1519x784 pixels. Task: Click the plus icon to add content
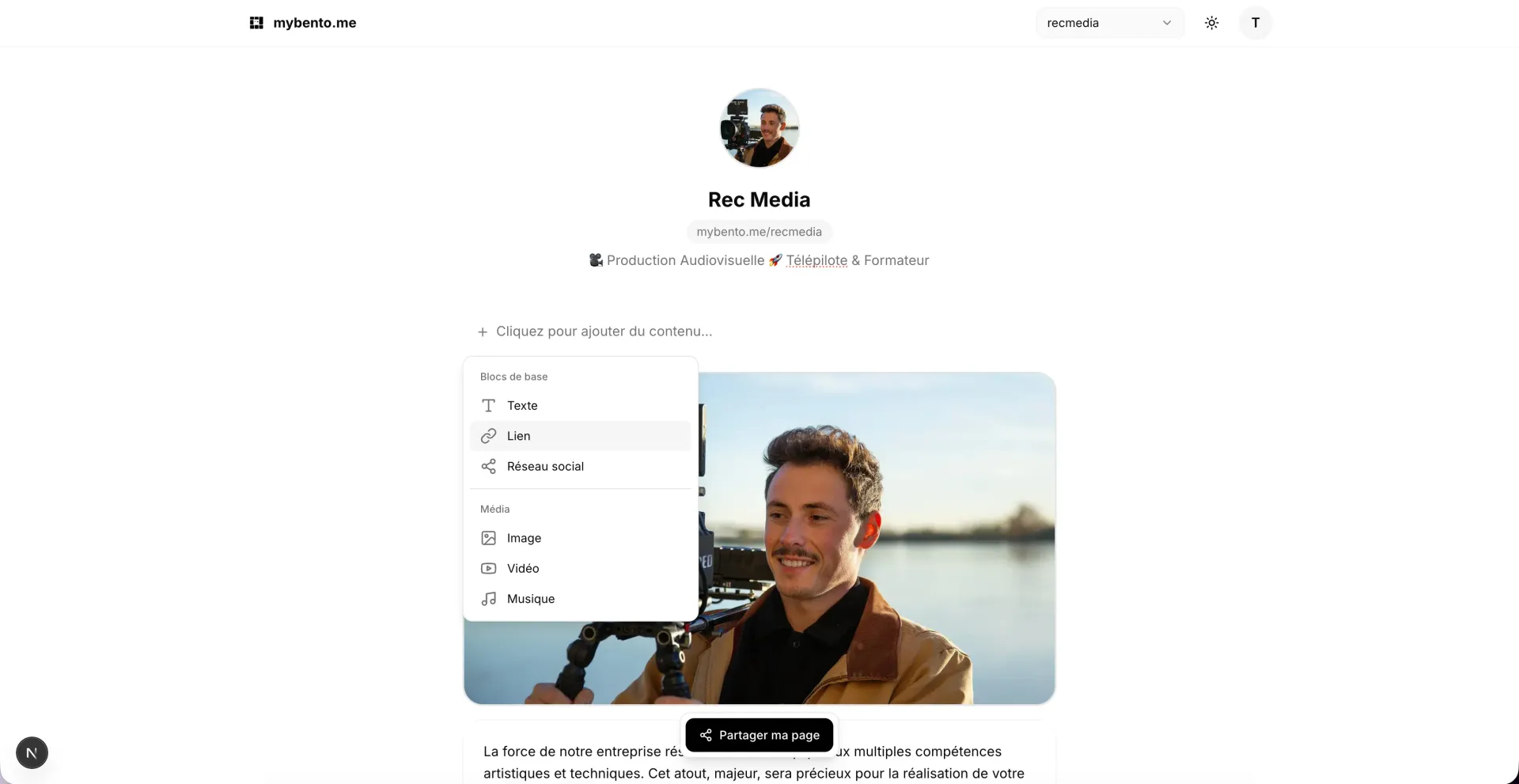483,331
